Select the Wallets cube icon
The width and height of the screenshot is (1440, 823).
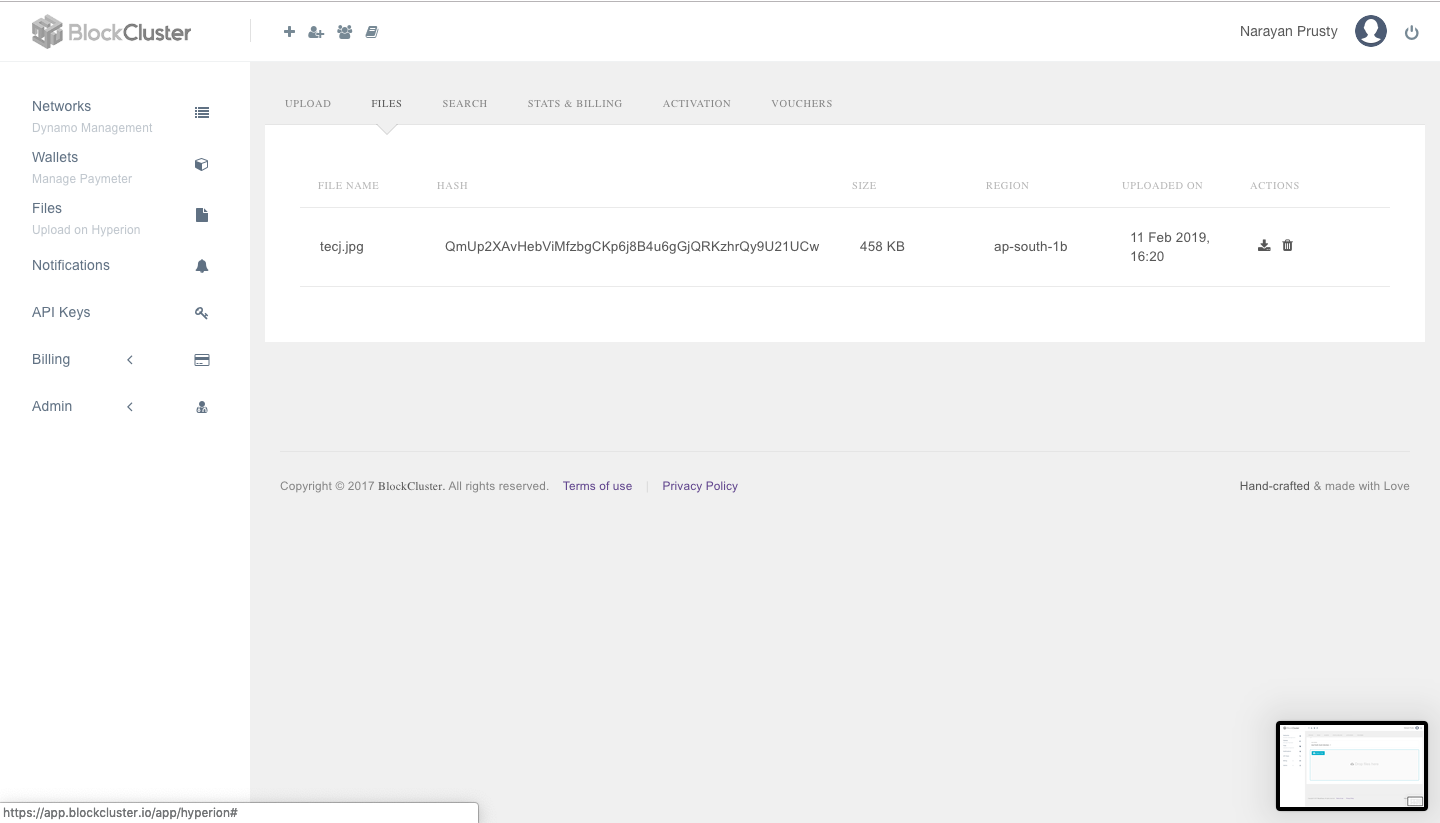click(x=202, y=164)
